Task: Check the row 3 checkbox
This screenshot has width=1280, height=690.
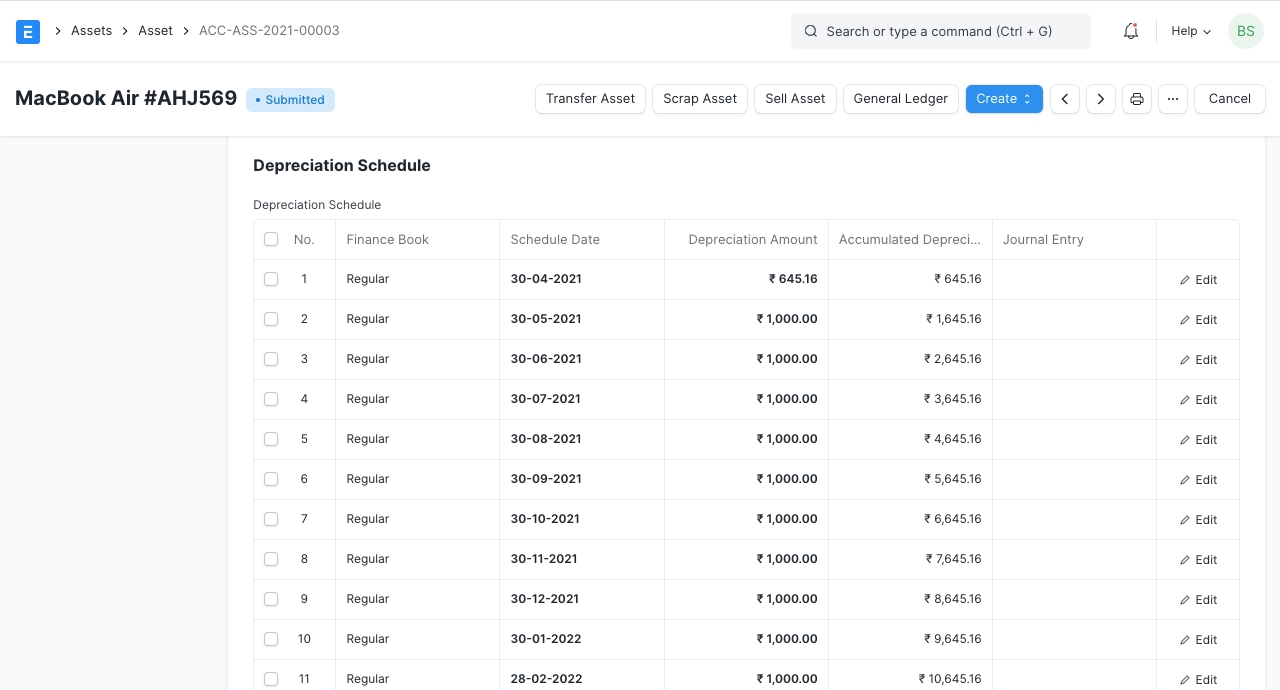Action: tap(271, 359)
